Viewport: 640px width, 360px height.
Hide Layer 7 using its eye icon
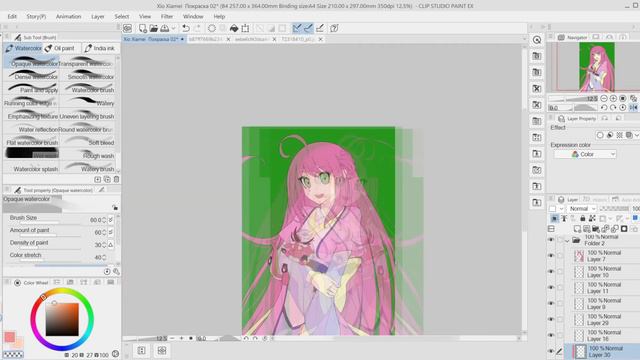(x=551, y=256)
